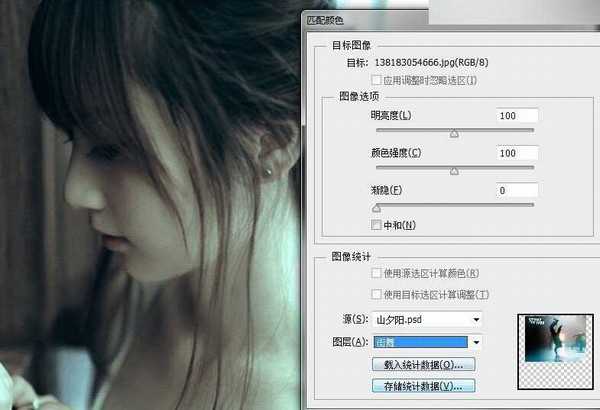Viewport: 600px width, 410px height.
Task: Toggle 应用调整时忽略选区(I) checkbox
Action: click(x=376, y=79)
